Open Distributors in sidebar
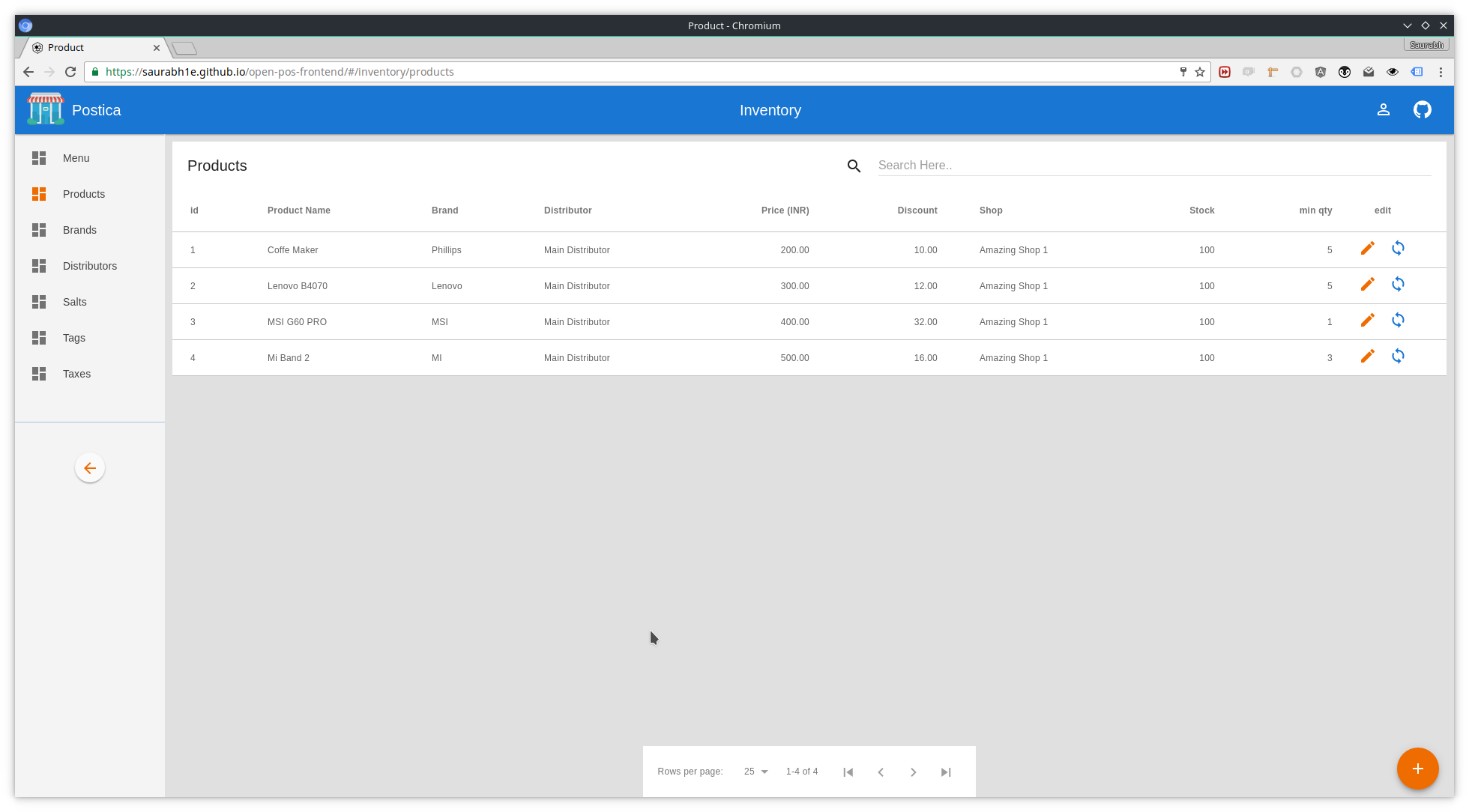 pos(89,266)
